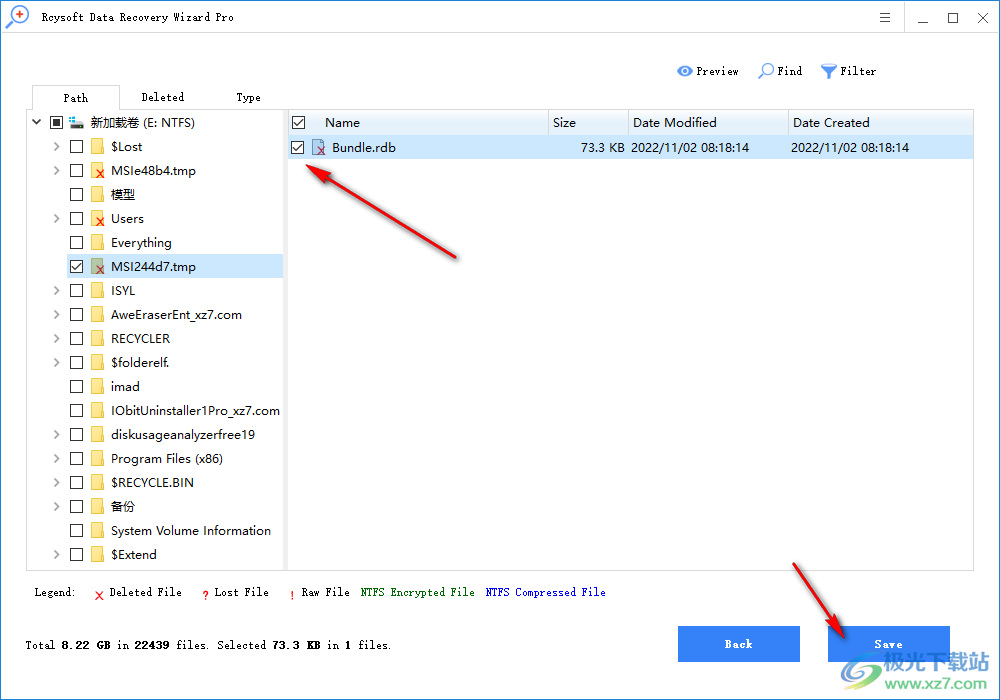This screenshot has width=1000, height=700.
Task: Collapse the 新加载卷 drive node
Action: point(36,122)
